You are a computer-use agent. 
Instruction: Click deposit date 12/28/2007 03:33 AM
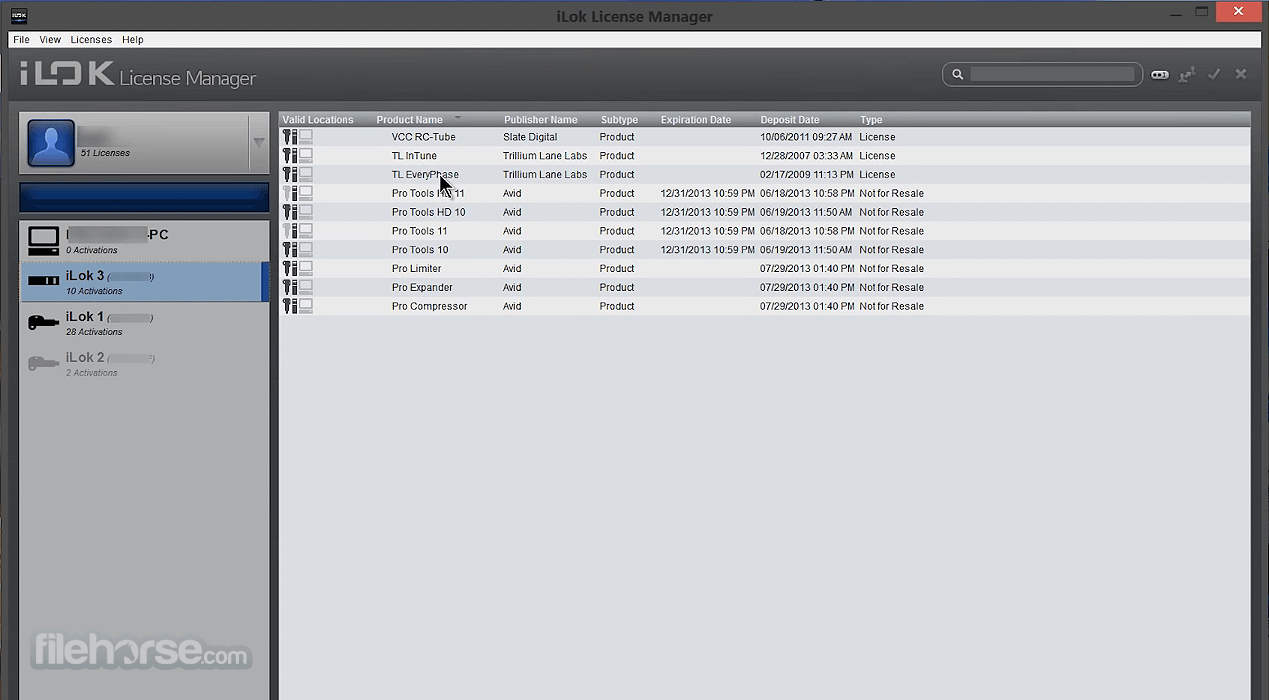coord(806,156)
